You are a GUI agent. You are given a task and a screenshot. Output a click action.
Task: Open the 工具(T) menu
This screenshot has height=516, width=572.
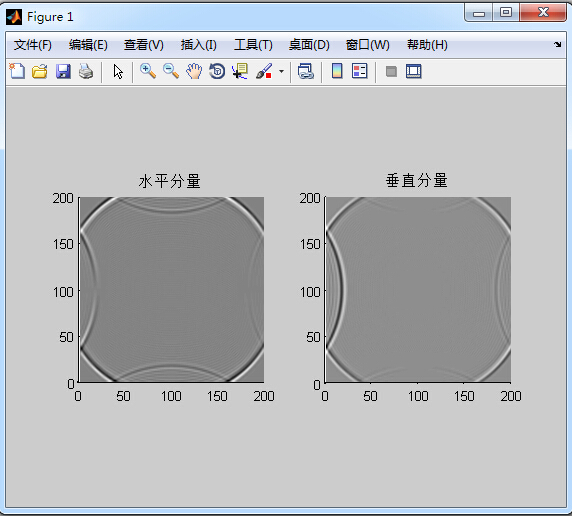click(x=253, y=45)
